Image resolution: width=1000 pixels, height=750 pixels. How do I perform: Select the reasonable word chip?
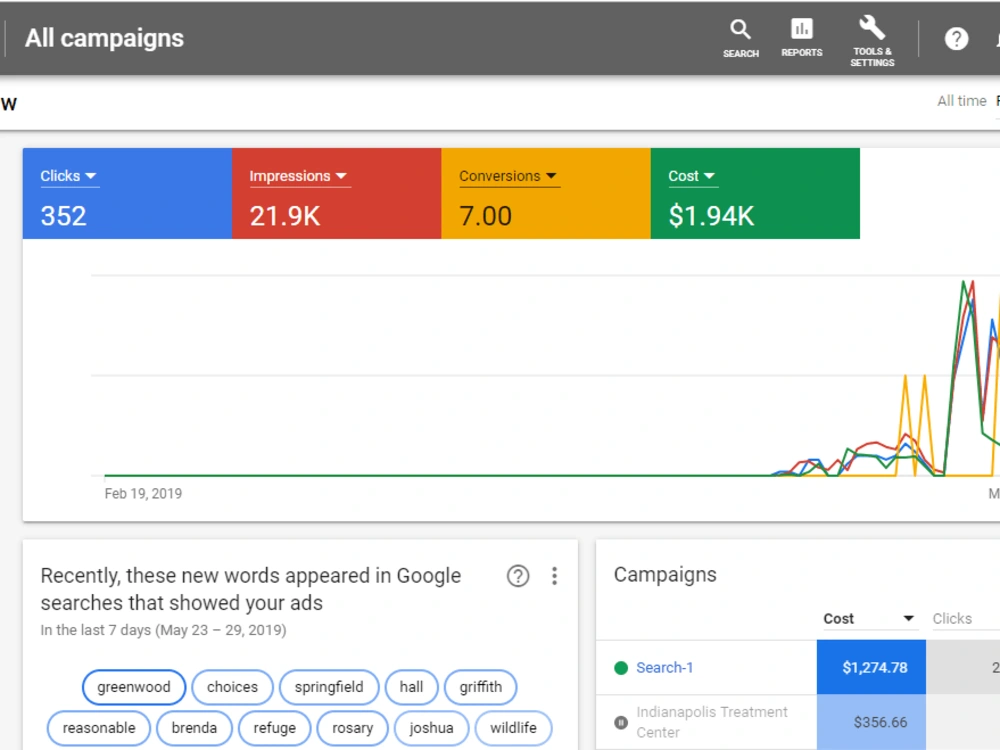pos(99,728)
